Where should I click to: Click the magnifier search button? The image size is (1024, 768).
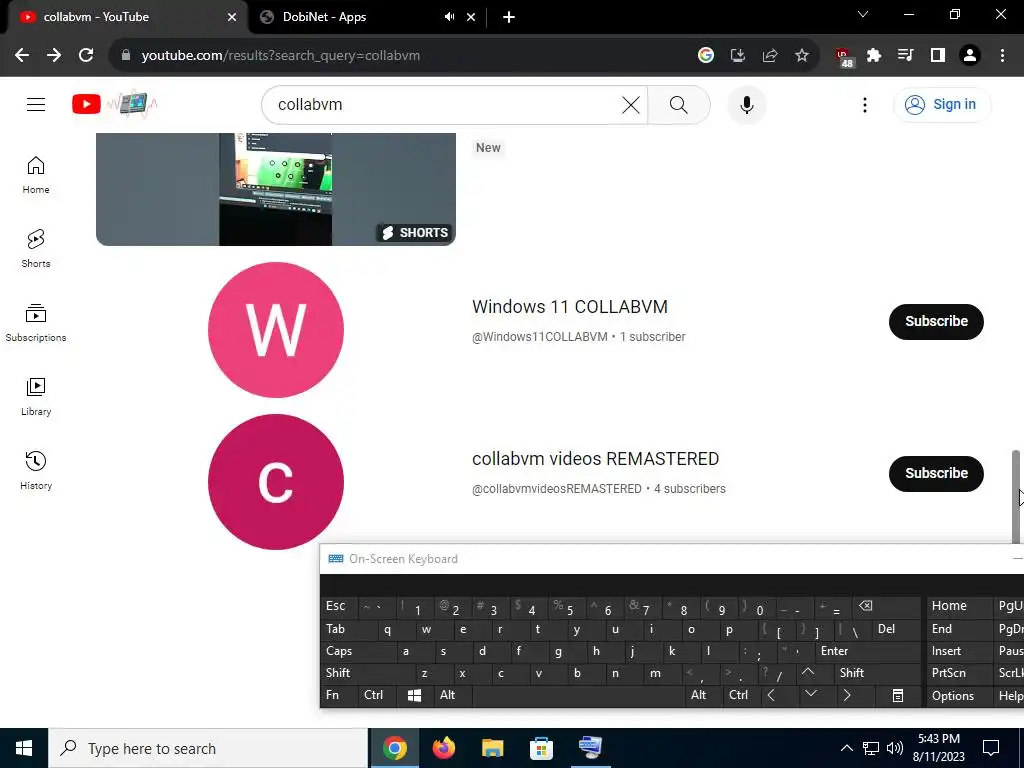(679, 104)
